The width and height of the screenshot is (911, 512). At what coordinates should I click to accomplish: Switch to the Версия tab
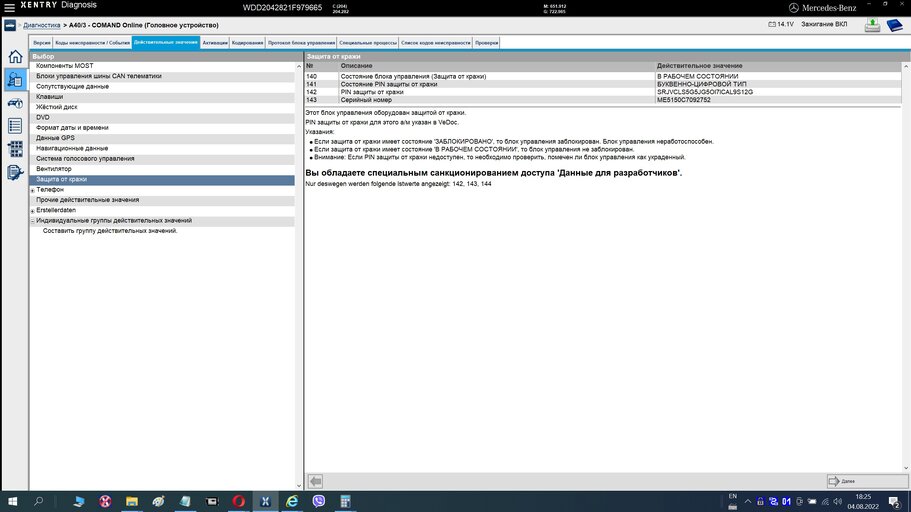coord(42,42)
